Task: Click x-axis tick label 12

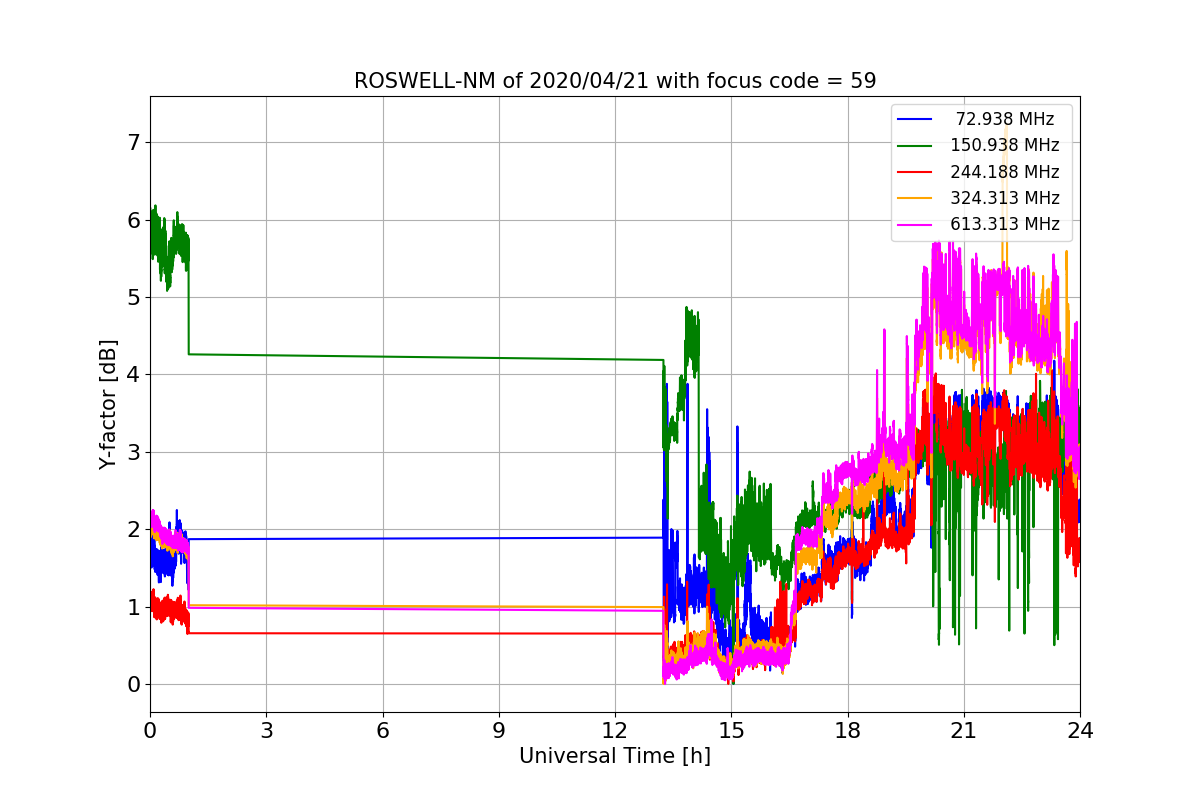Action: [x=615, y=731]
